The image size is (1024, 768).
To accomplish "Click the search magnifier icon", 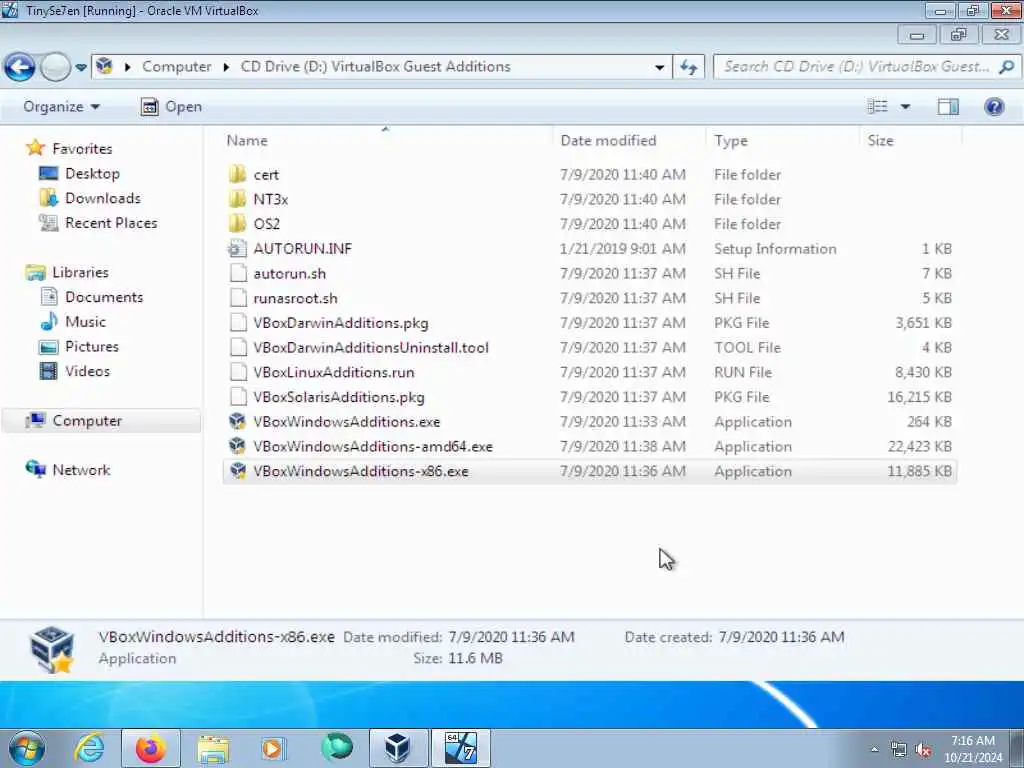I will pyautogui.click(x=1006, y=67).
